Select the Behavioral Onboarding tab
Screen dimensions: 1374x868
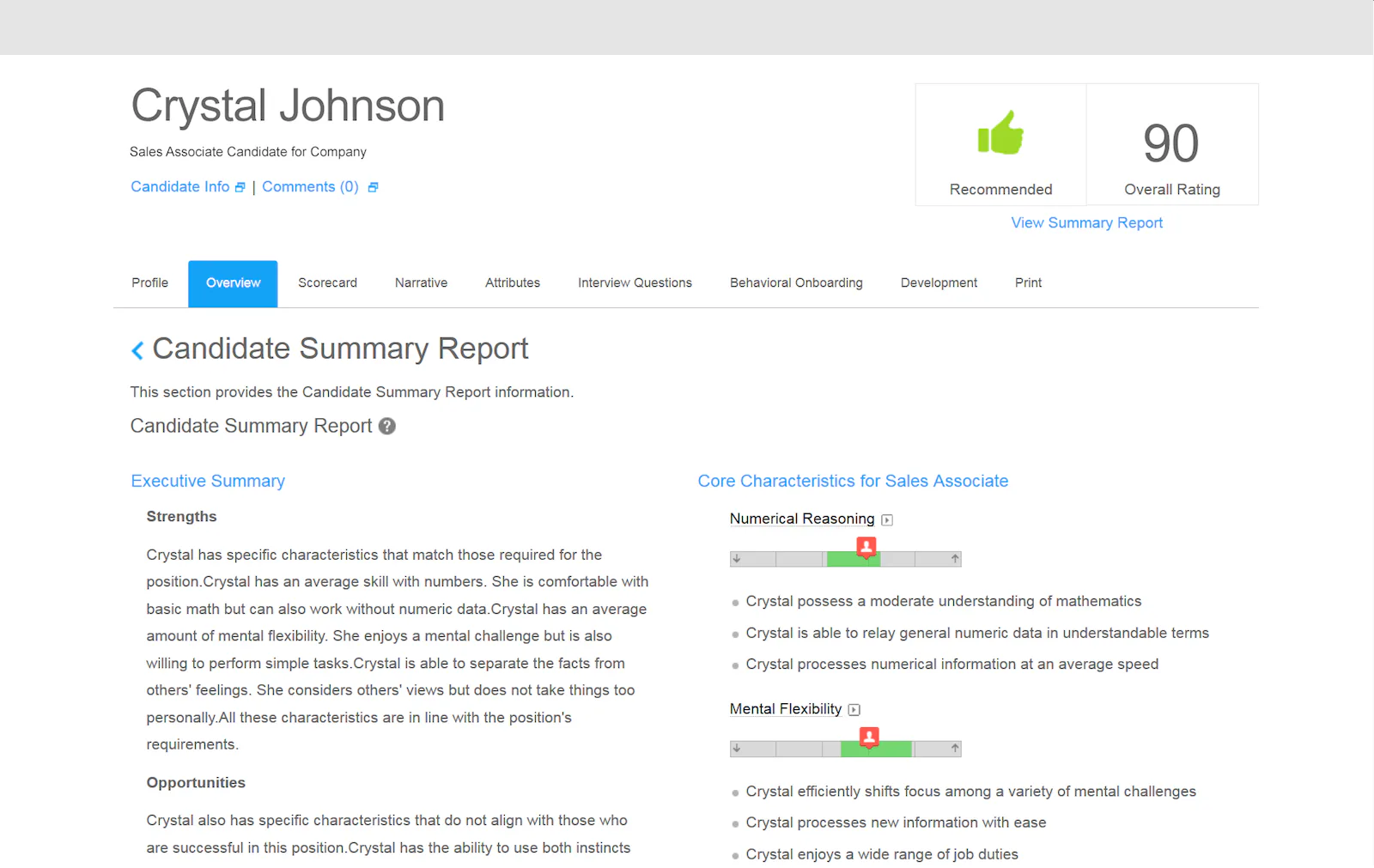pos(795,282)
